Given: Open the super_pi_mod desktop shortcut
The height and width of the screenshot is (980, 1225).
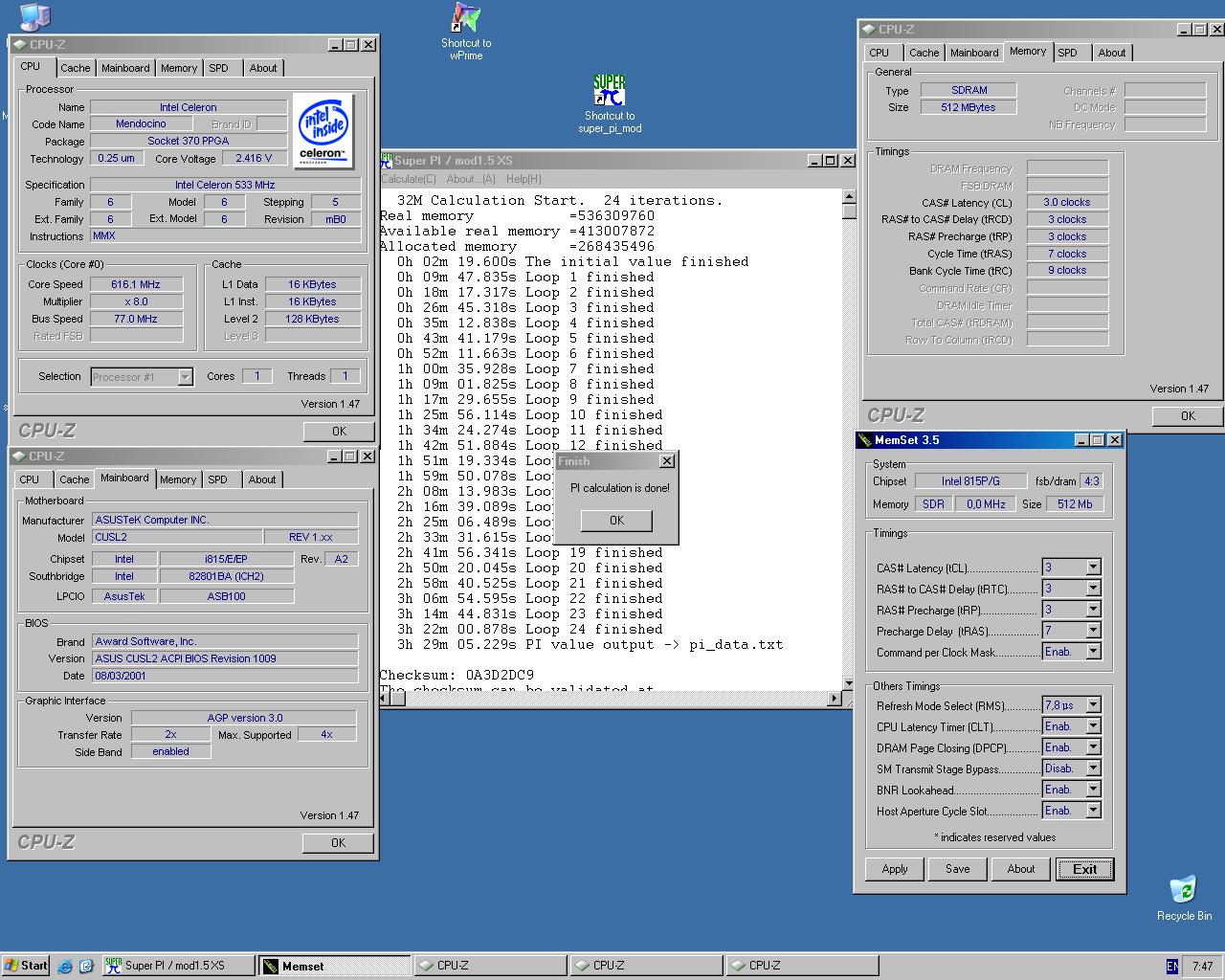Looking at the screenshot, I should 610,103.
